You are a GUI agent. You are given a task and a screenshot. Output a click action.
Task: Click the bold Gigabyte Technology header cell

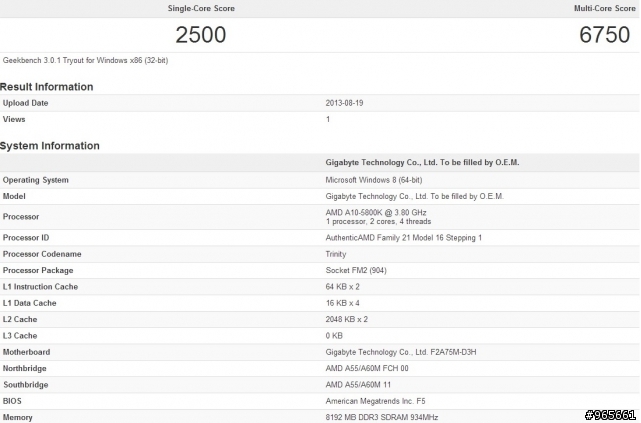(422, 163)
